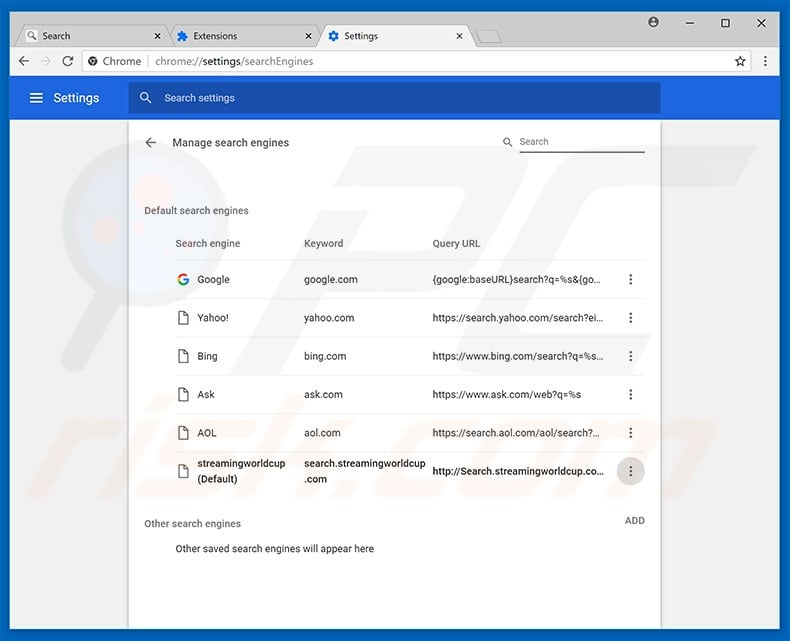Viewport: 790px width, 641px height.
Task: Select the ask.com keyword
Action: pos(323,394)
